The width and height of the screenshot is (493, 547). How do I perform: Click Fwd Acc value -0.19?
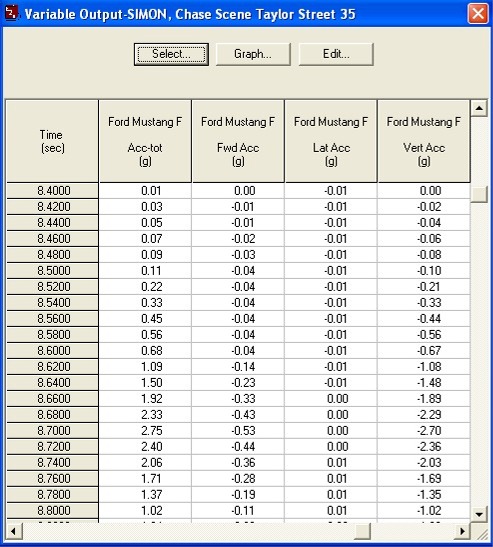(238, 495)
